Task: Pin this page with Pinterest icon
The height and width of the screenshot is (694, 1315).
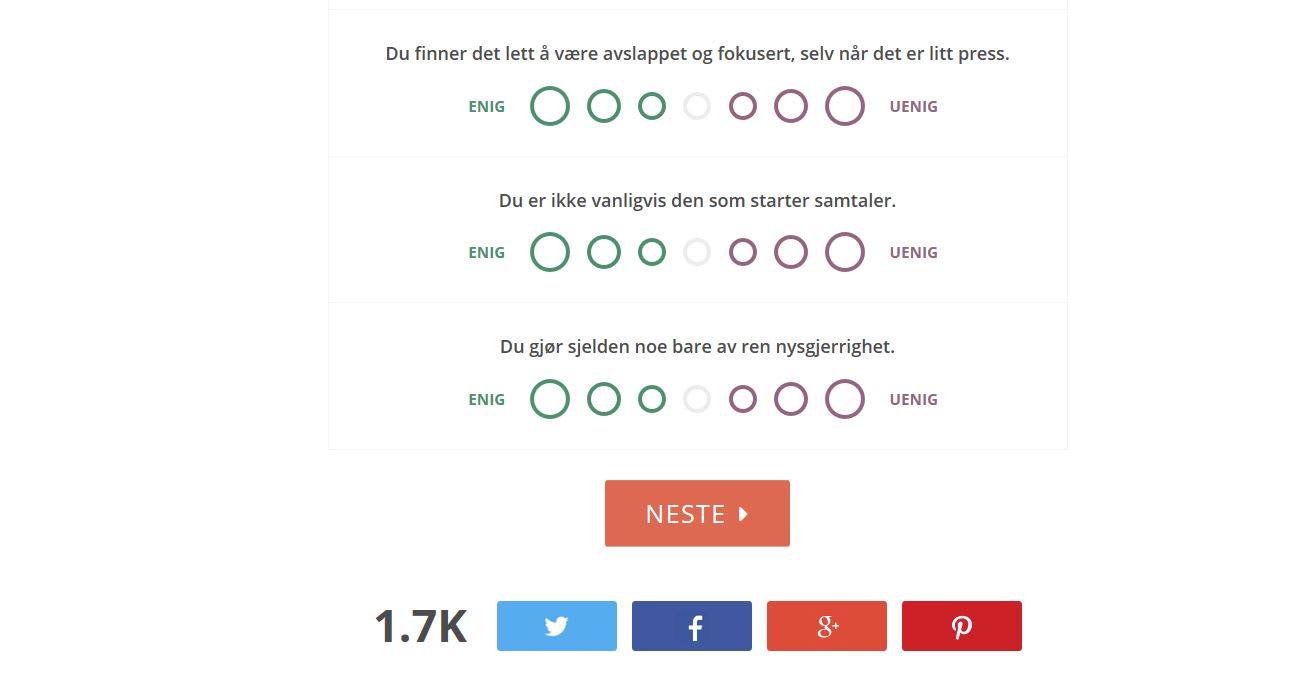Action: point(962,626)
